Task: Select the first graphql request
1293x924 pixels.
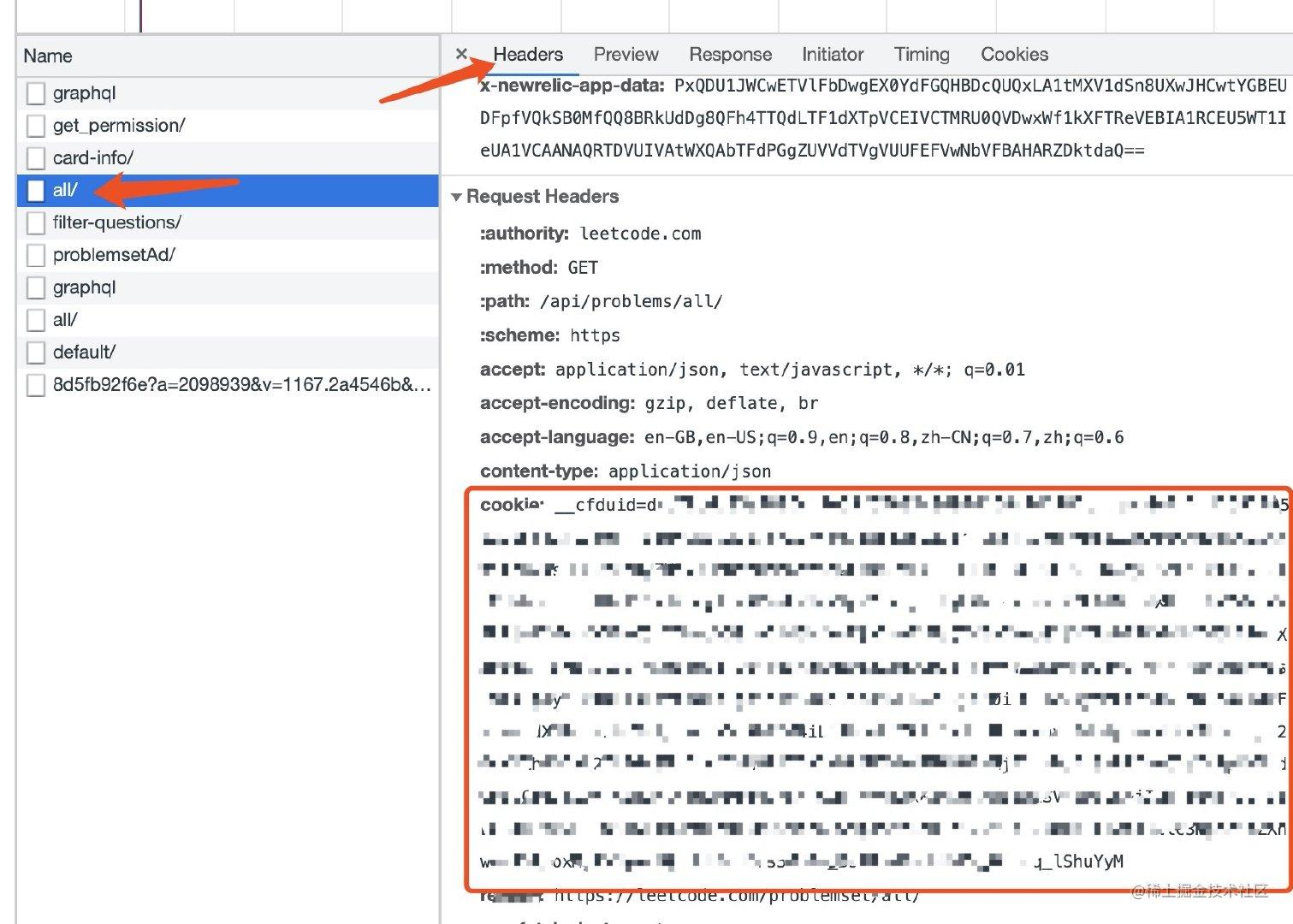Action: coord(228,93)
